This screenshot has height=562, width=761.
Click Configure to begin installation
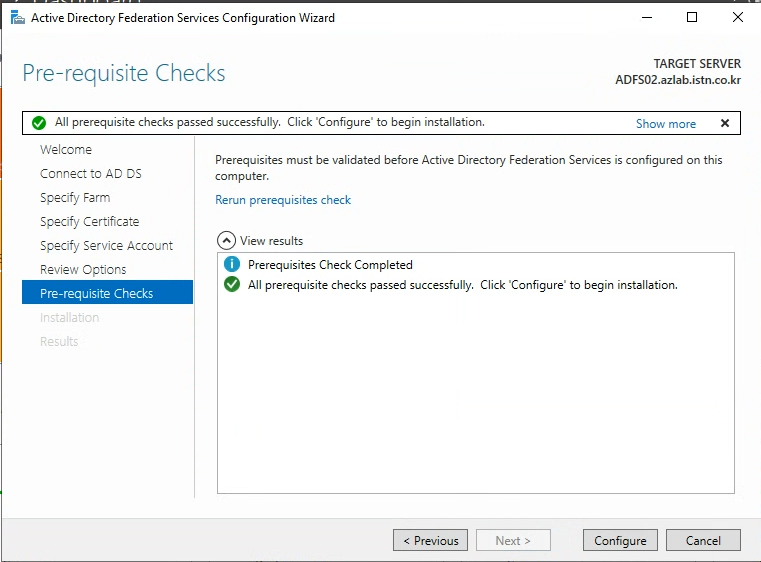pyautogui.click(x=620, y=540)
